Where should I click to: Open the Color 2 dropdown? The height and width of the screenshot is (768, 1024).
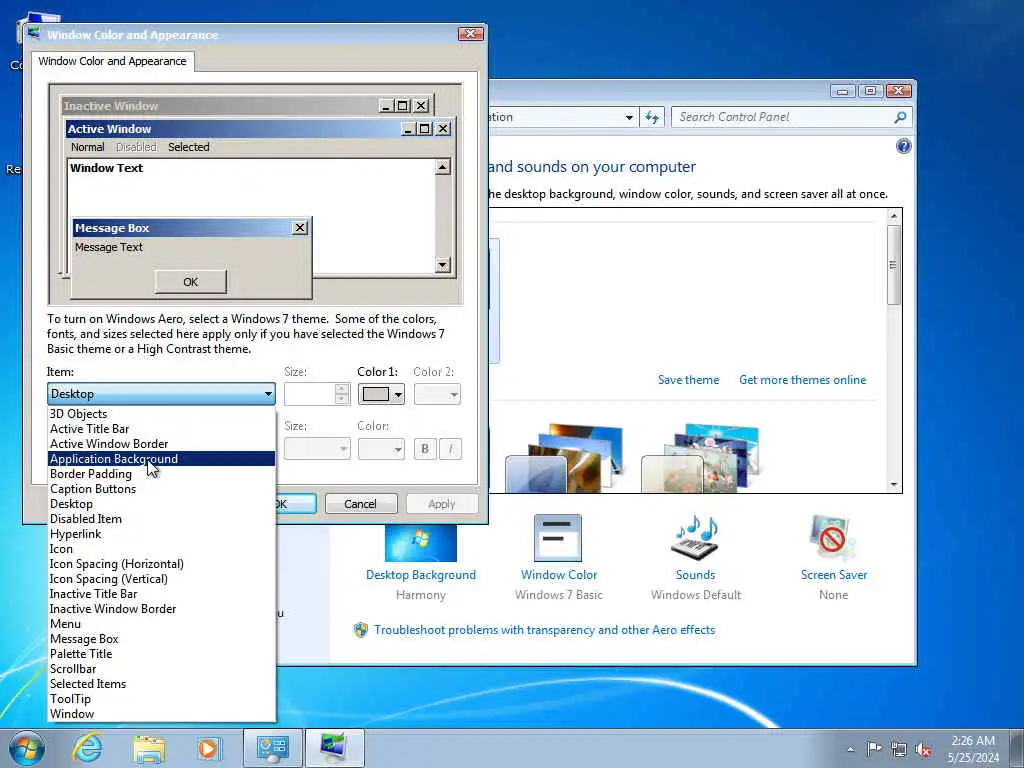point(437,394)
